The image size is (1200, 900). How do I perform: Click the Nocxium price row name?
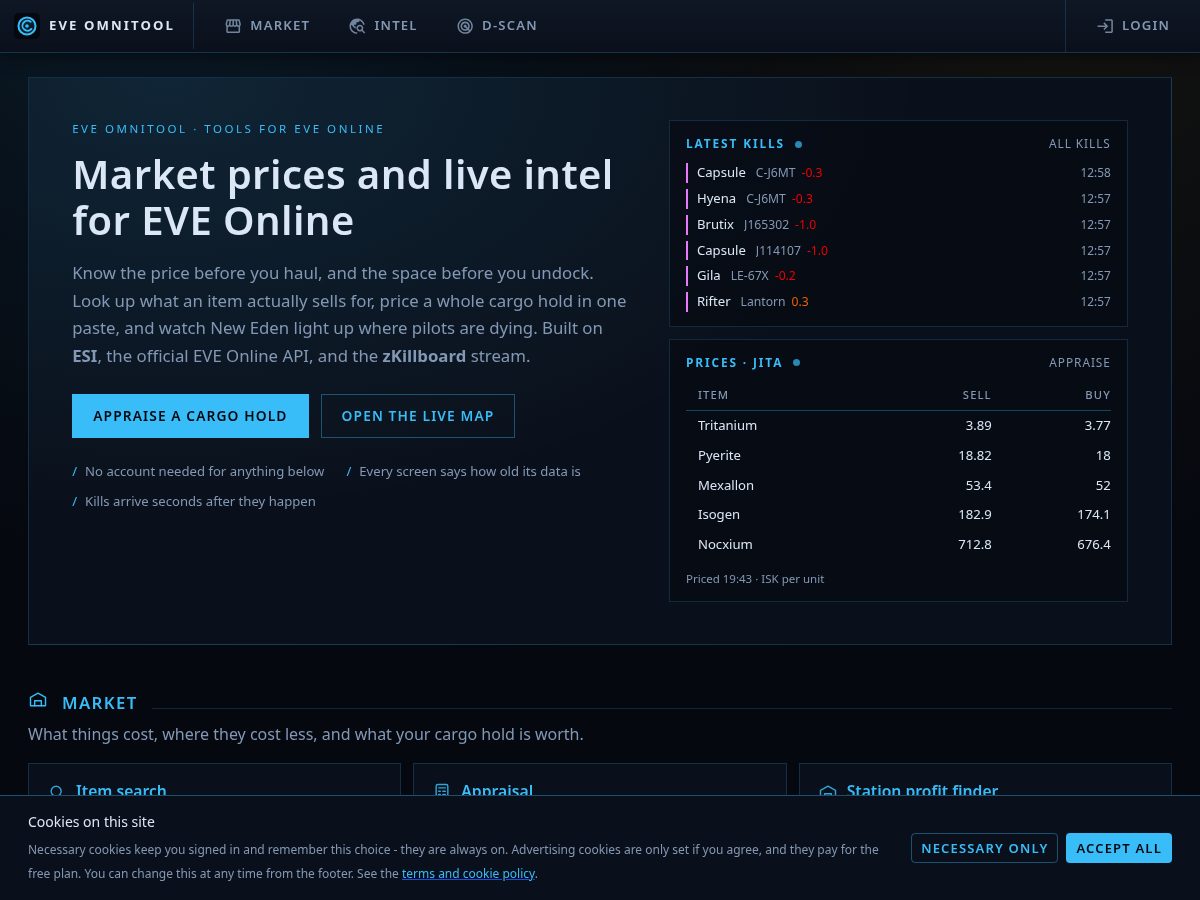(725, 545)
